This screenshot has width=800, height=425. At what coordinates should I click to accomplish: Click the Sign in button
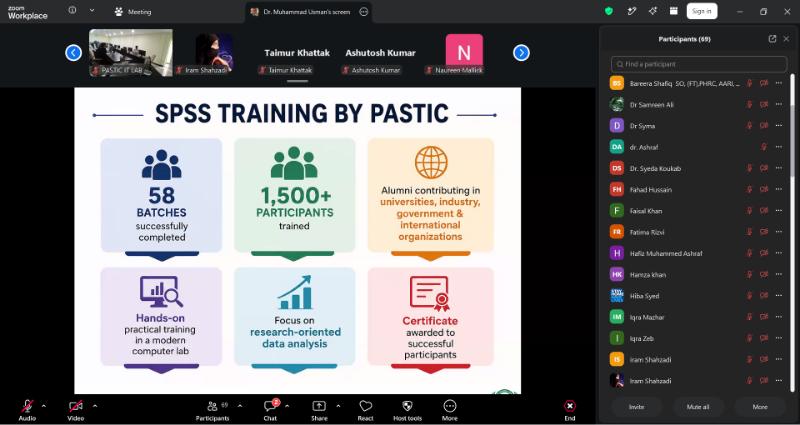[x=702, y=11]
